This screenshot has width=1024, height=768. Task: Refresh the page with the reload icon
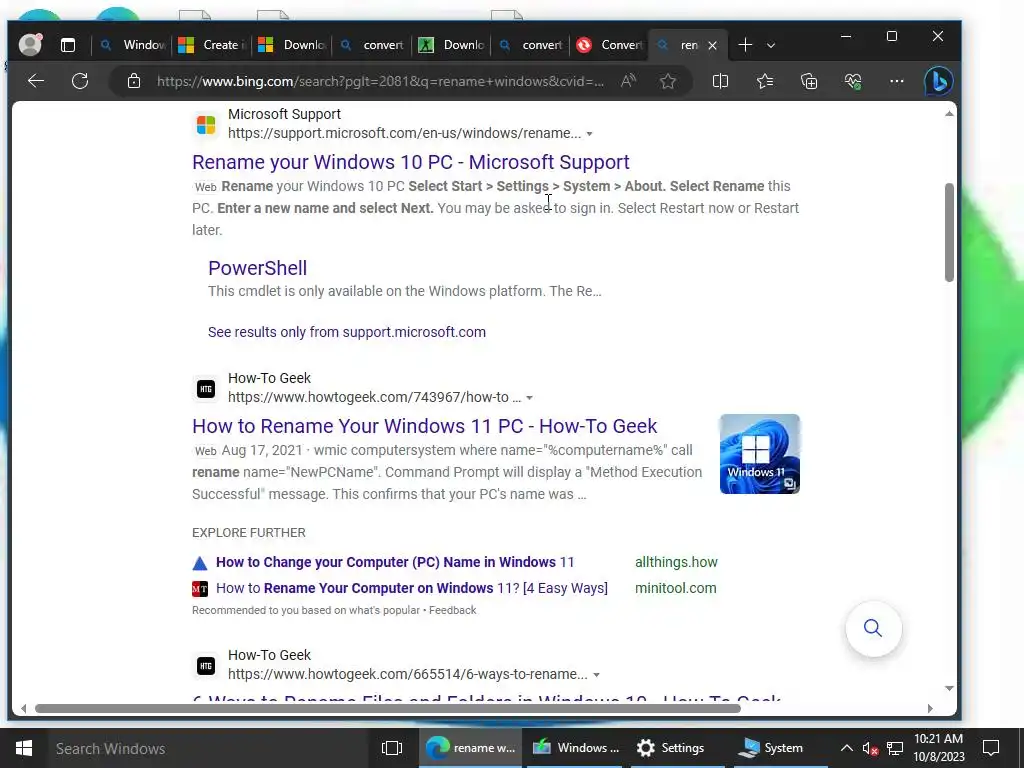[80, 81]
